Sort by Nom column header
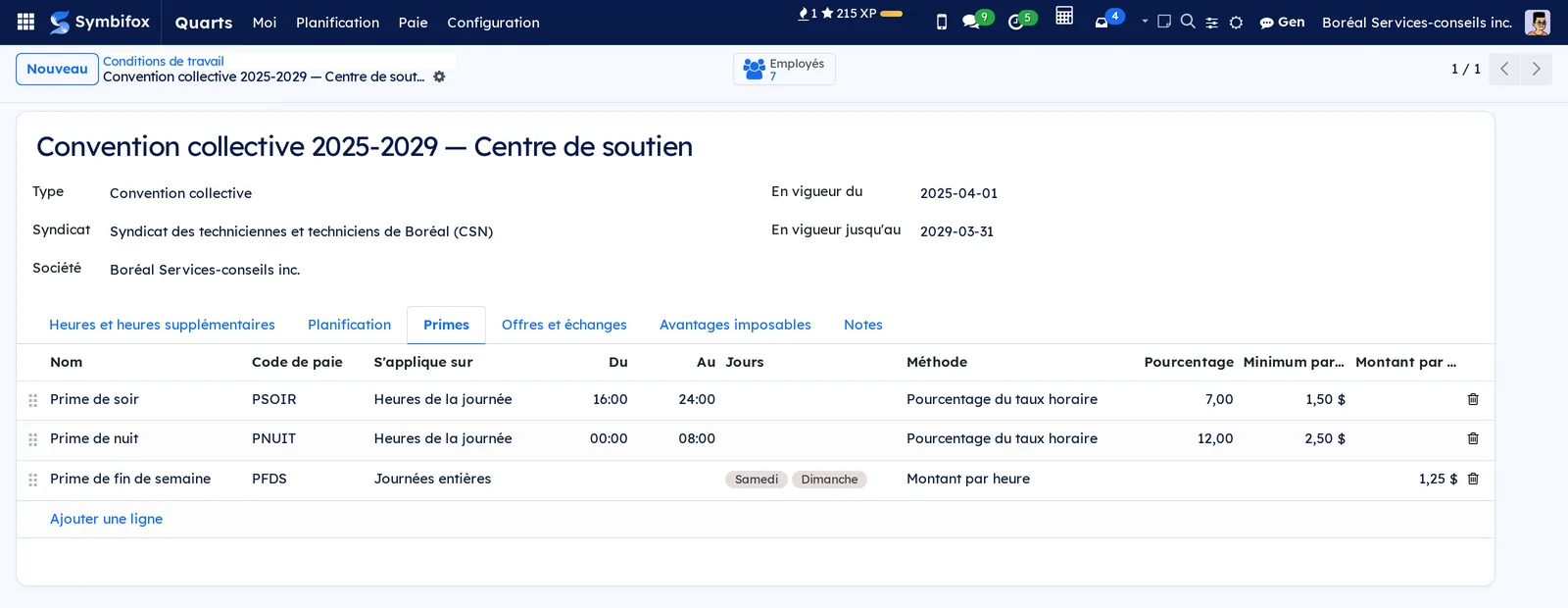This screenshot has width=1568, height=608. [x=67, y=362]
